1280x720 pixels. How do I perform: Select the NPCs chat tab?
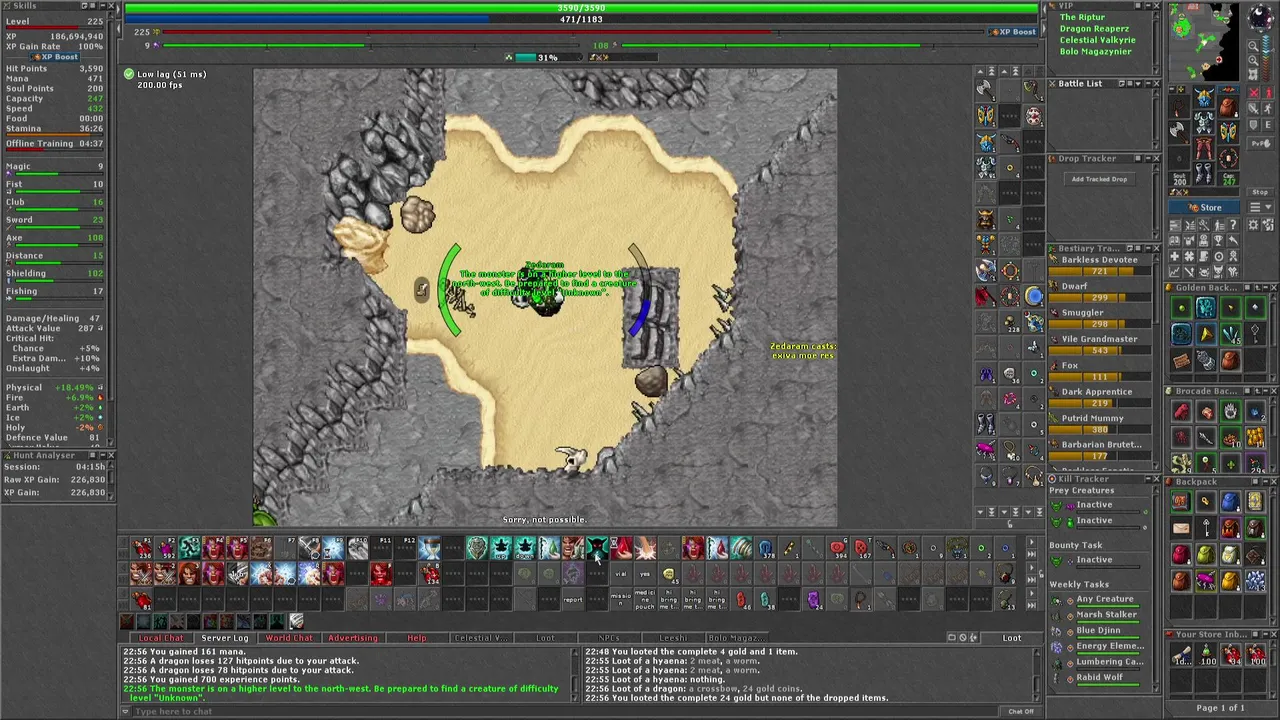click(x=609, y=638)
